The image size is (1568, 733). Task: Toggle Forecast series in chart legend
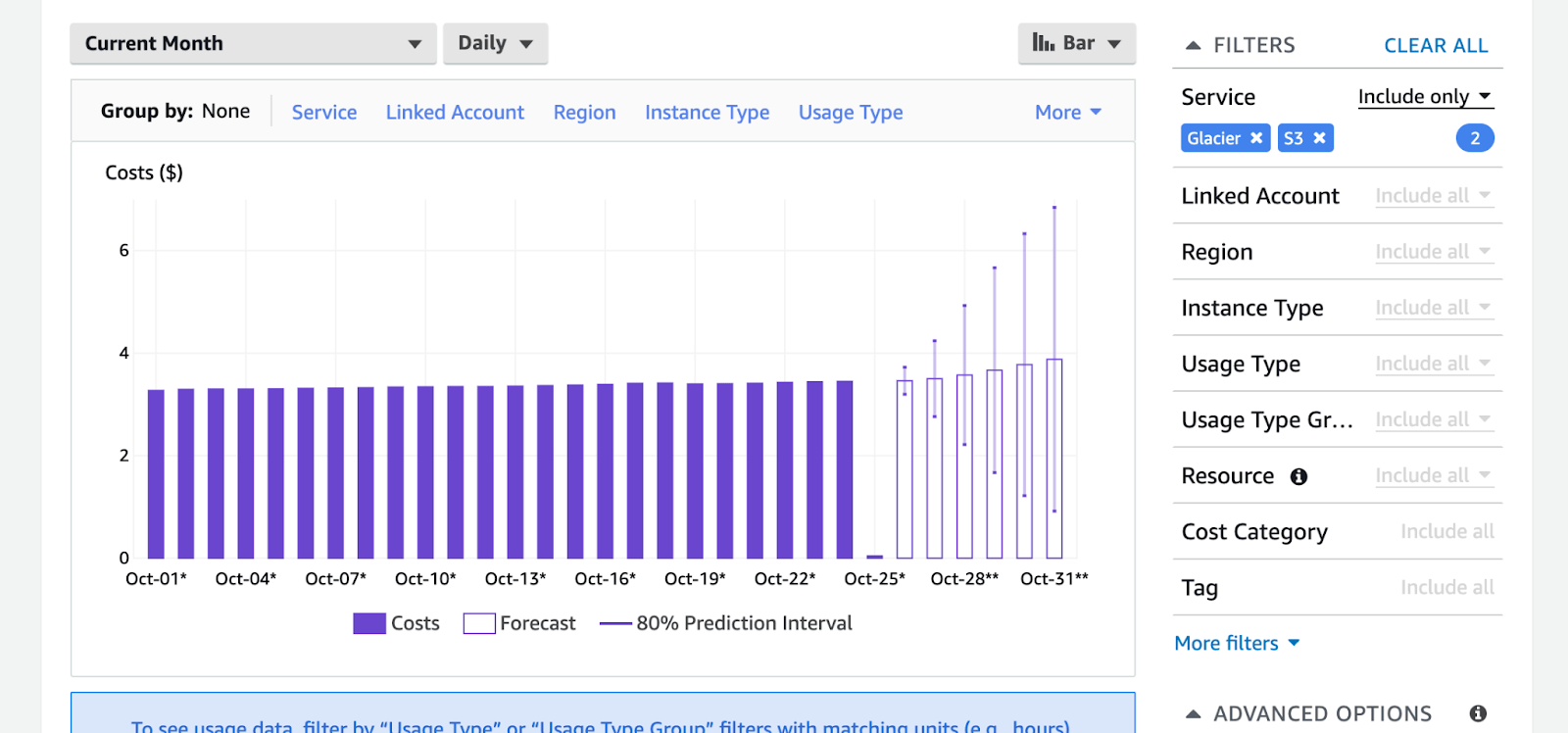519,623
